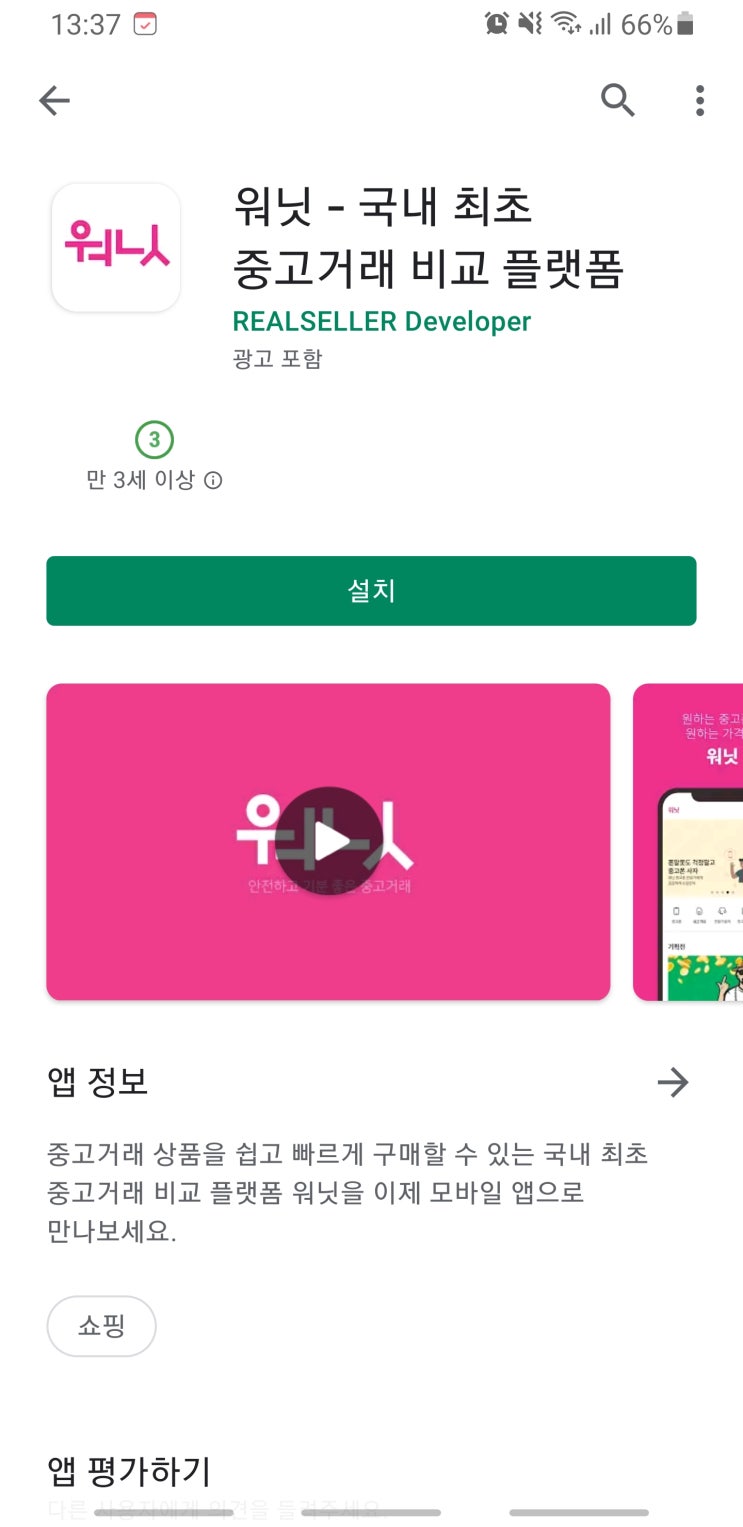This screenshot has height=1527, width=743.
Task: Tap the back arrow icon
Action: point(54,100)
